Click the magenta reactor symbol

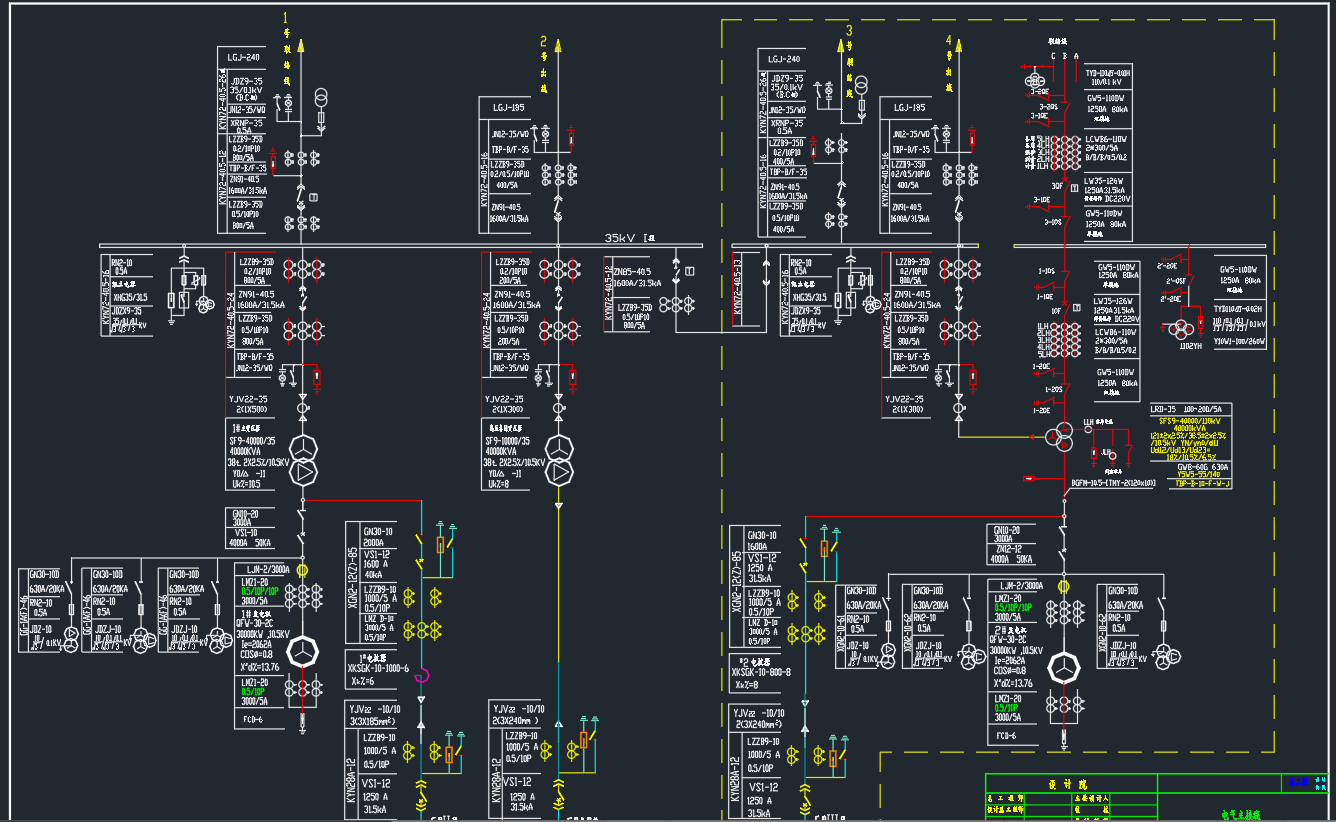click(422, 674)
